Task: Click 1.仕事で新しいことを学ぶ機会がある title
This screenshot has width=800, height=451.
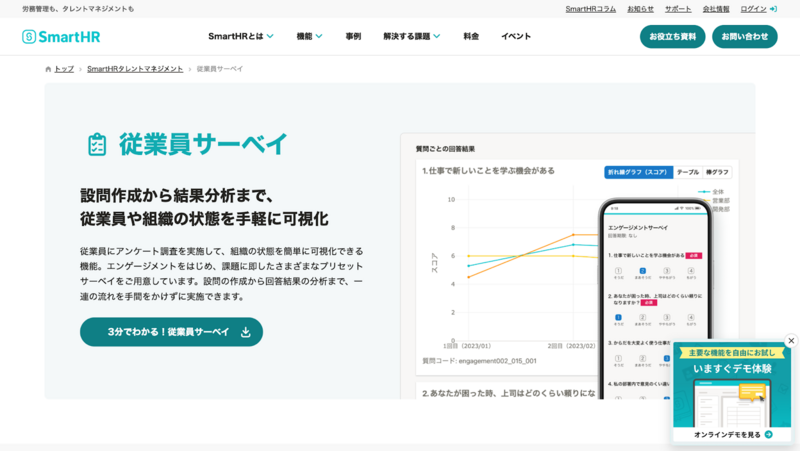Action: [488, 171]
